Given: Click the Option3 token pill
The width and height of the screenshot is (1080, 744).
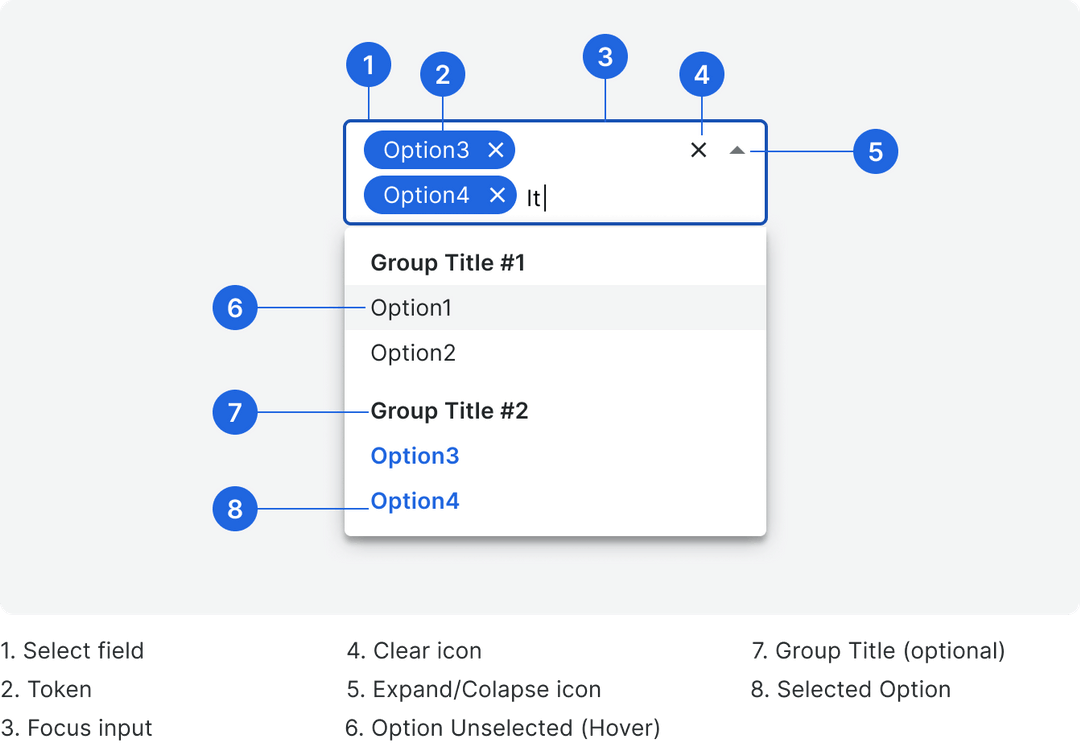Looking at the screenshot, I should 425,149.
